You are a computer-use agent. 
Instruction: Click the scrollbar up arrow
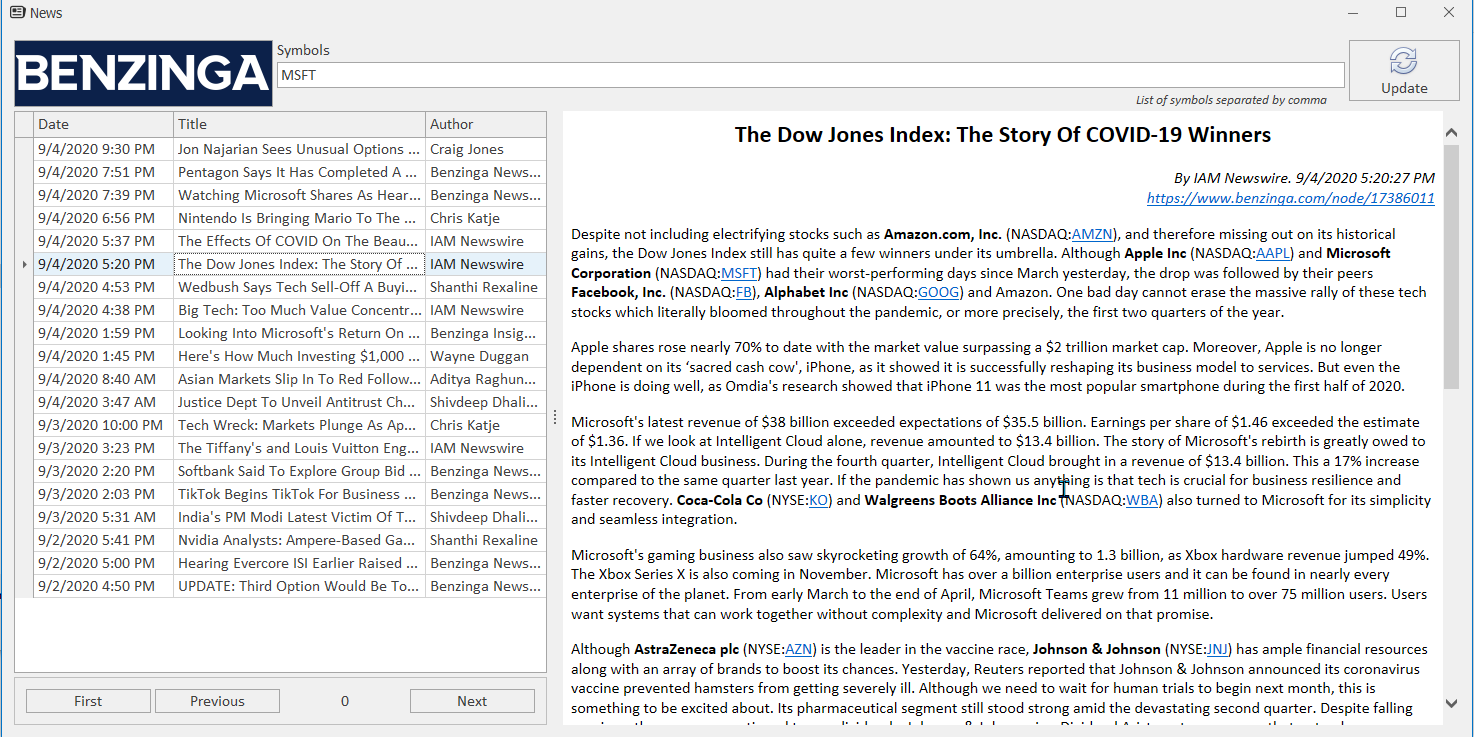click(x=1451, y=131)
